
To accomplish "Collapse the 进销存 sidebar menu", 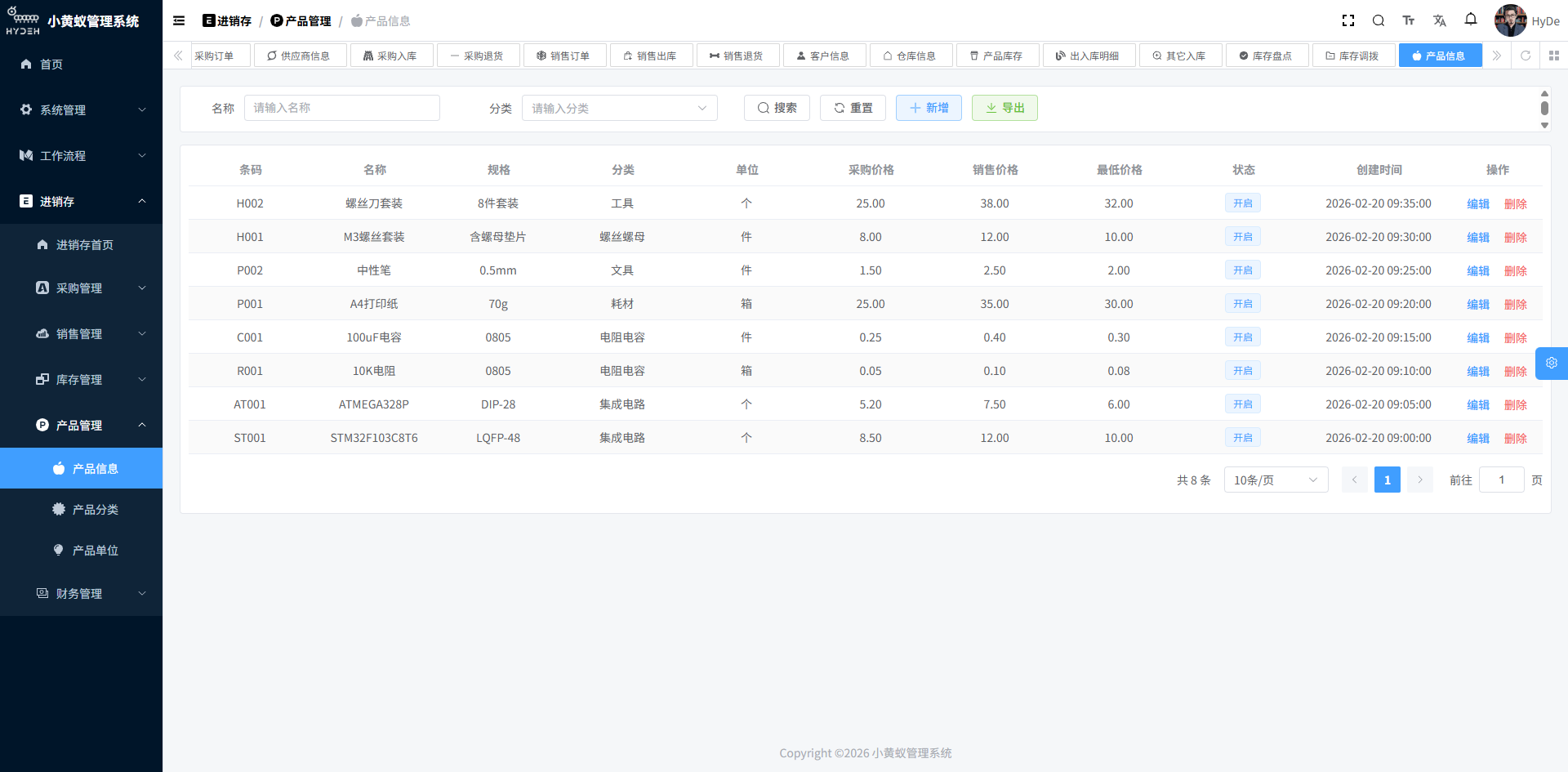I will (x=81, y=201).
